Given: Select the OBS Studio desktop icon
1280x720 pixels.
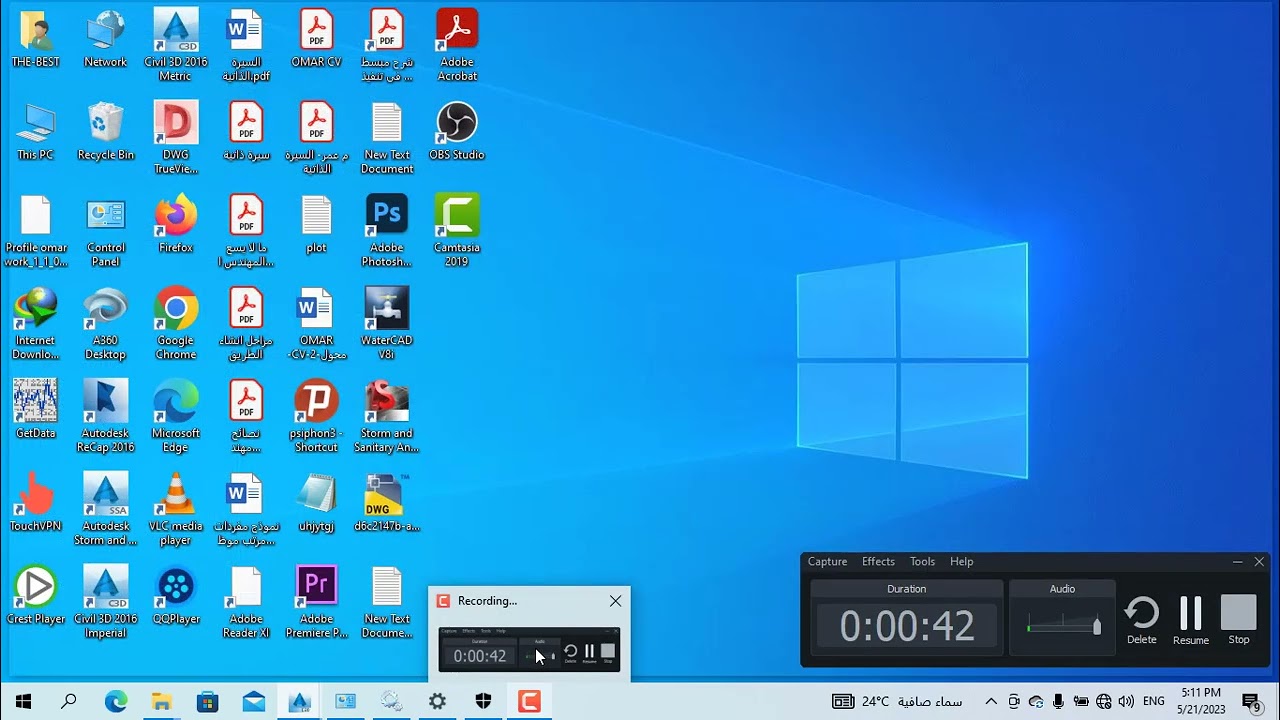Looking at the screenshot, I should [x=456, y=131].
